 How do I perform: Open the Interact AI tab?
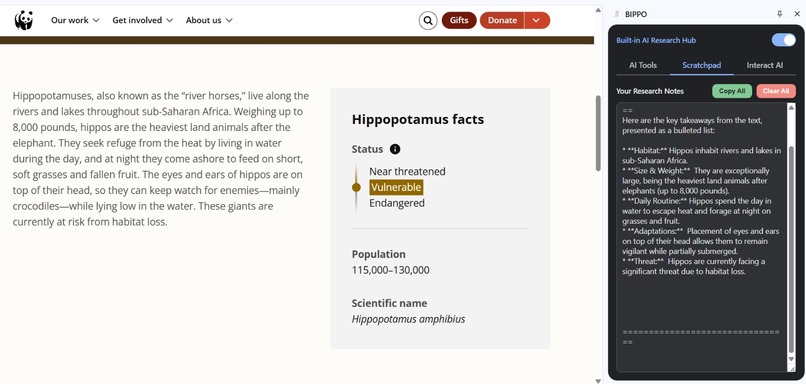764,65
